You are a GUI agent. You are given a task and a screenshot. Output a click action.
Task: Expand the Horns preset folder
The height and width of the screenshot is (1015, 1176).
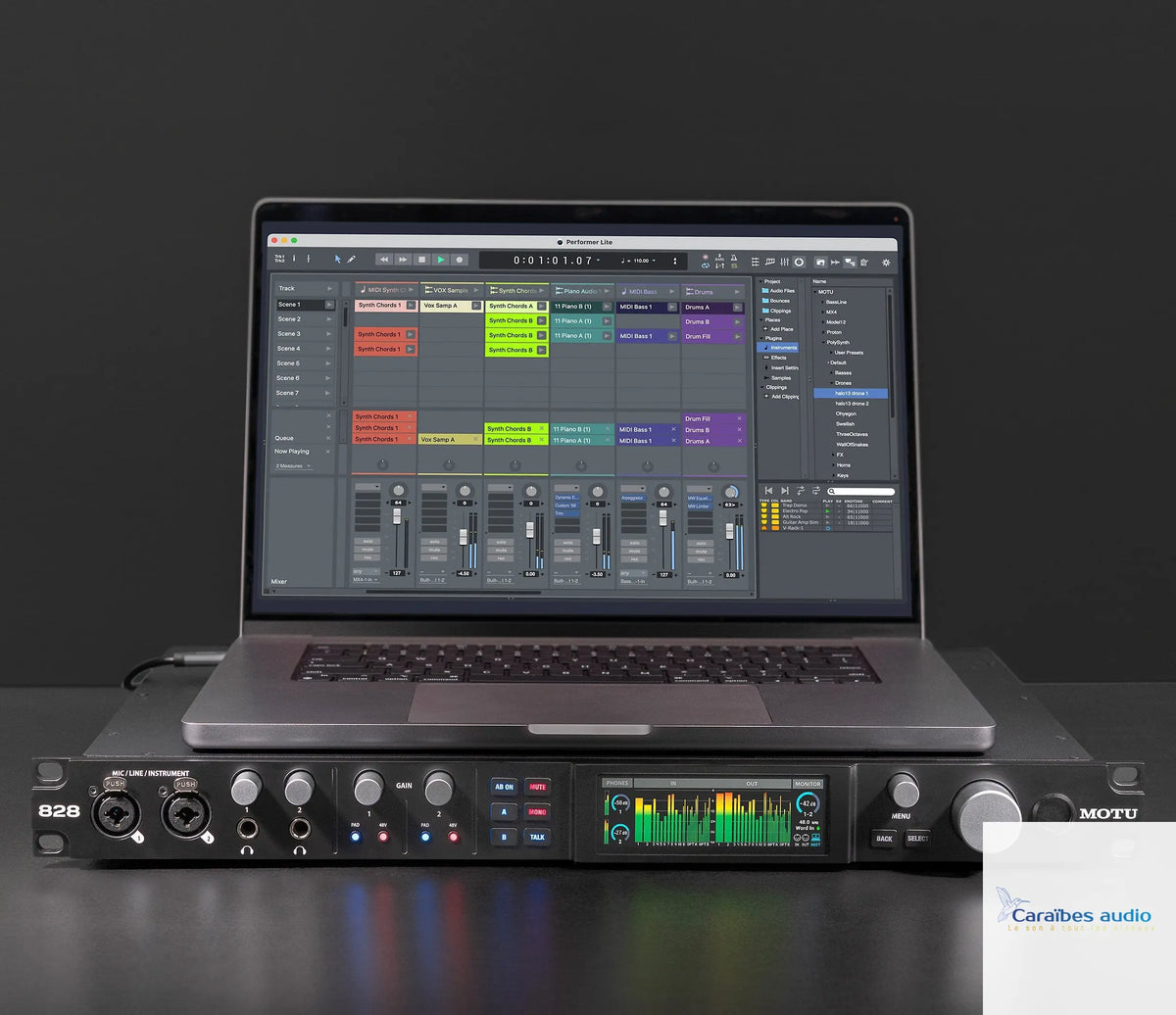(x=833, y=465)
